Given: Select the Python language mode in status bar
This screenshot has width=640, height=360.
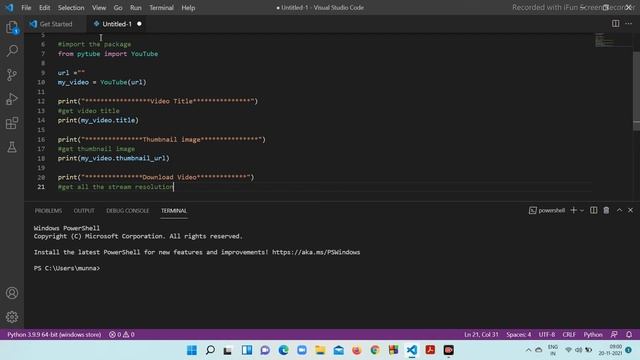Looking at the screenshot, I should click(x=593, y=334).
